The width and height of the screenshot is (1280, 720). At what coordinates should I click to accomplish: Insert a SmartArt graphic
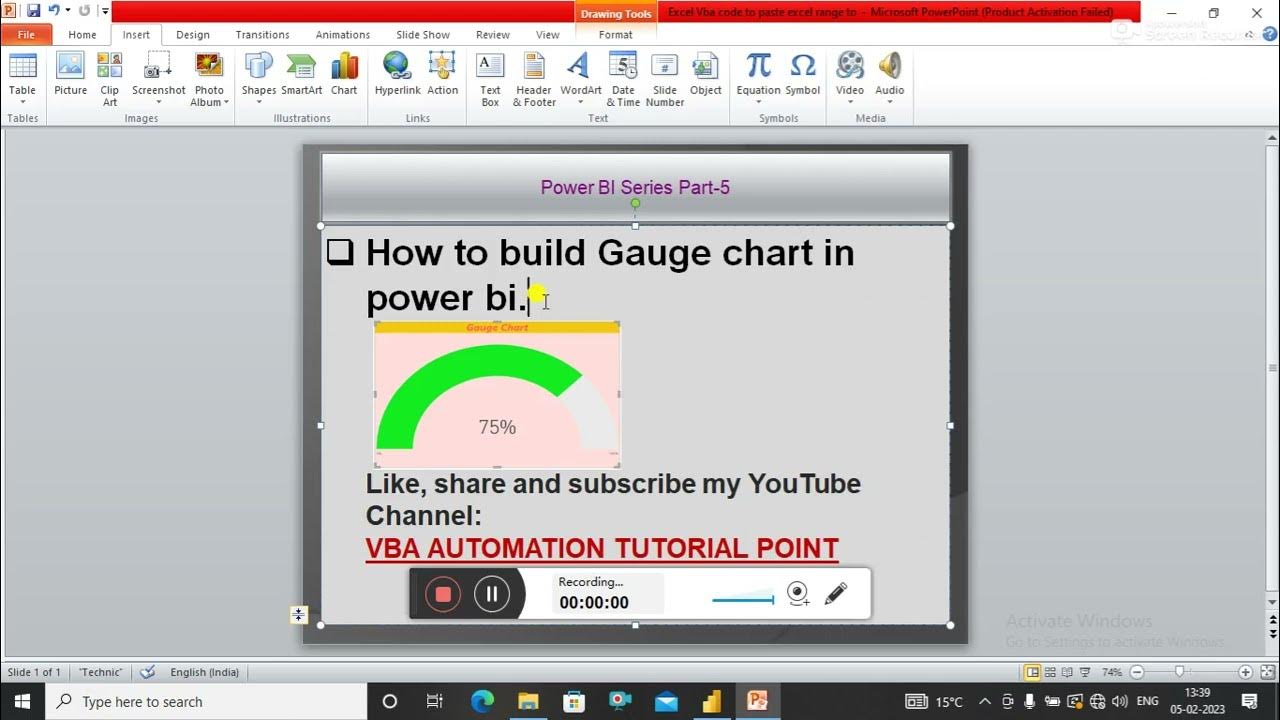tap(301, 75)
